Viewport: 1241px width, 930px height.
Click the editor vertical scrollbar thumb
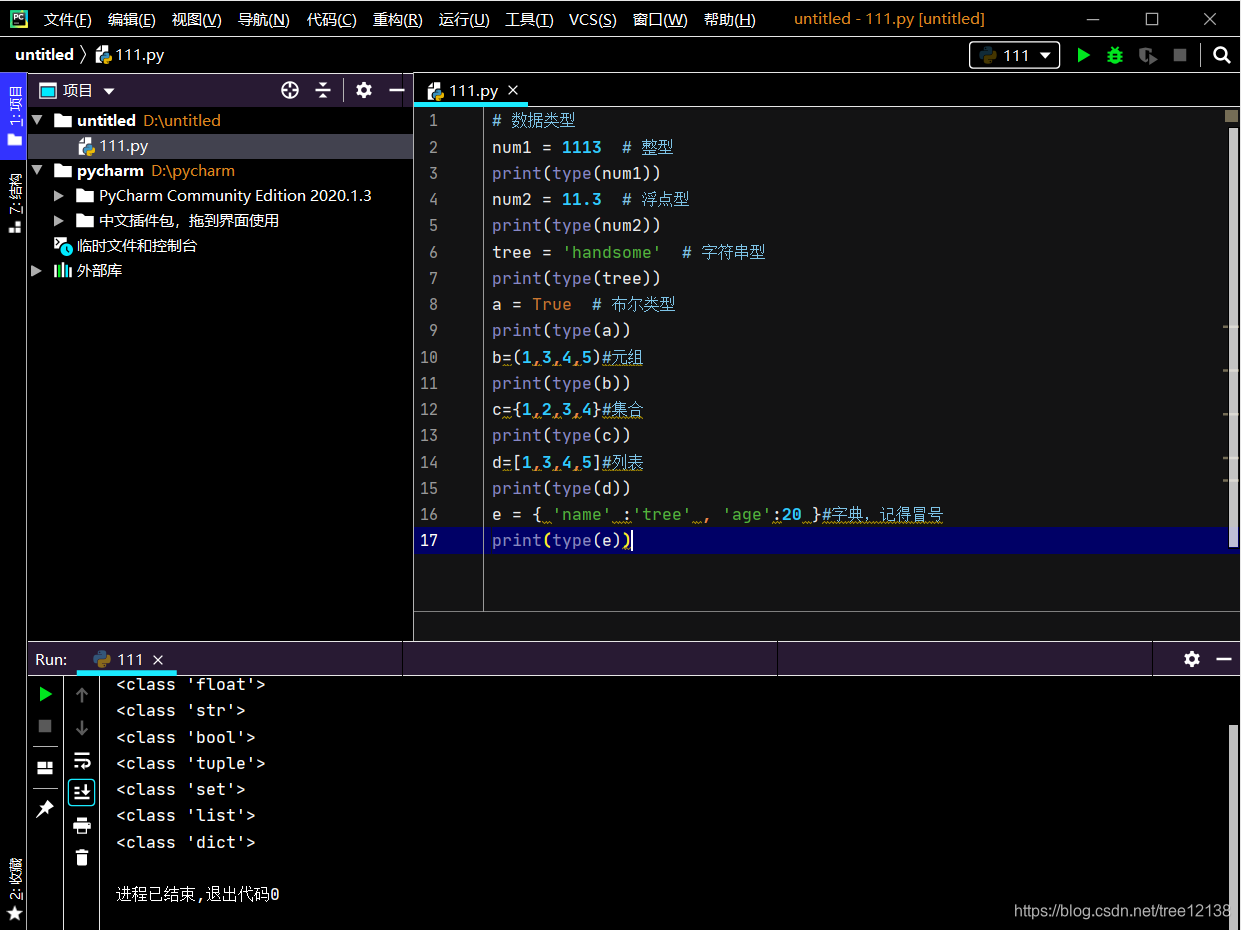[x=1232, y=336]
